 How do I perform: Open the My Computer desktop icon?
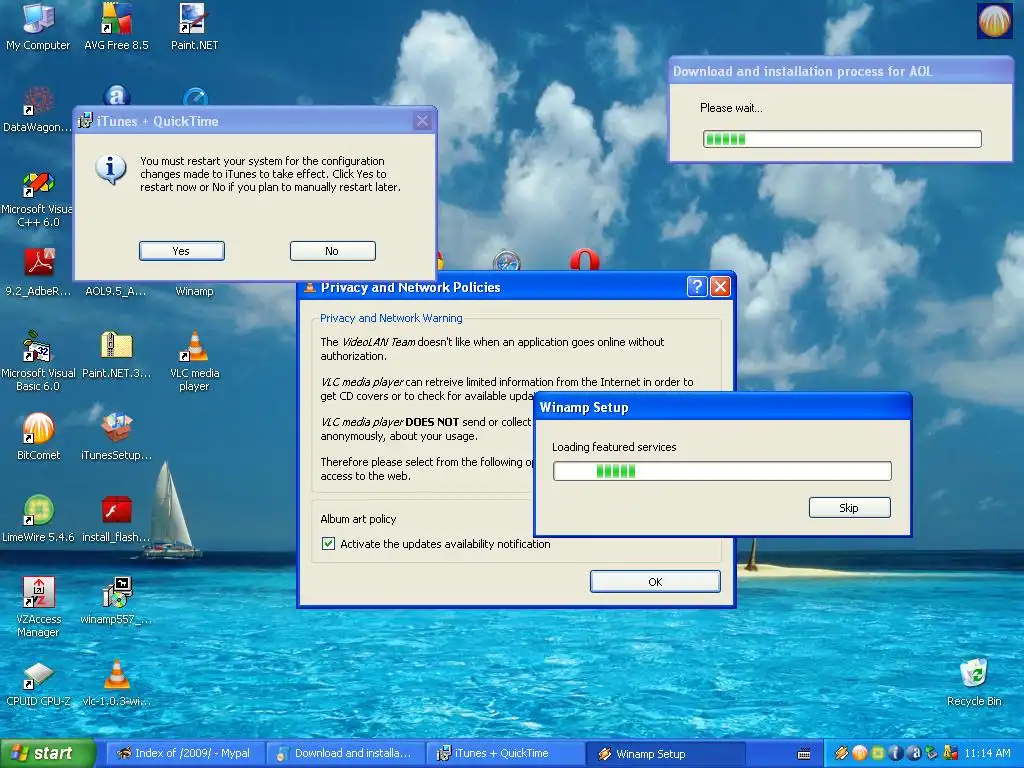38,26
